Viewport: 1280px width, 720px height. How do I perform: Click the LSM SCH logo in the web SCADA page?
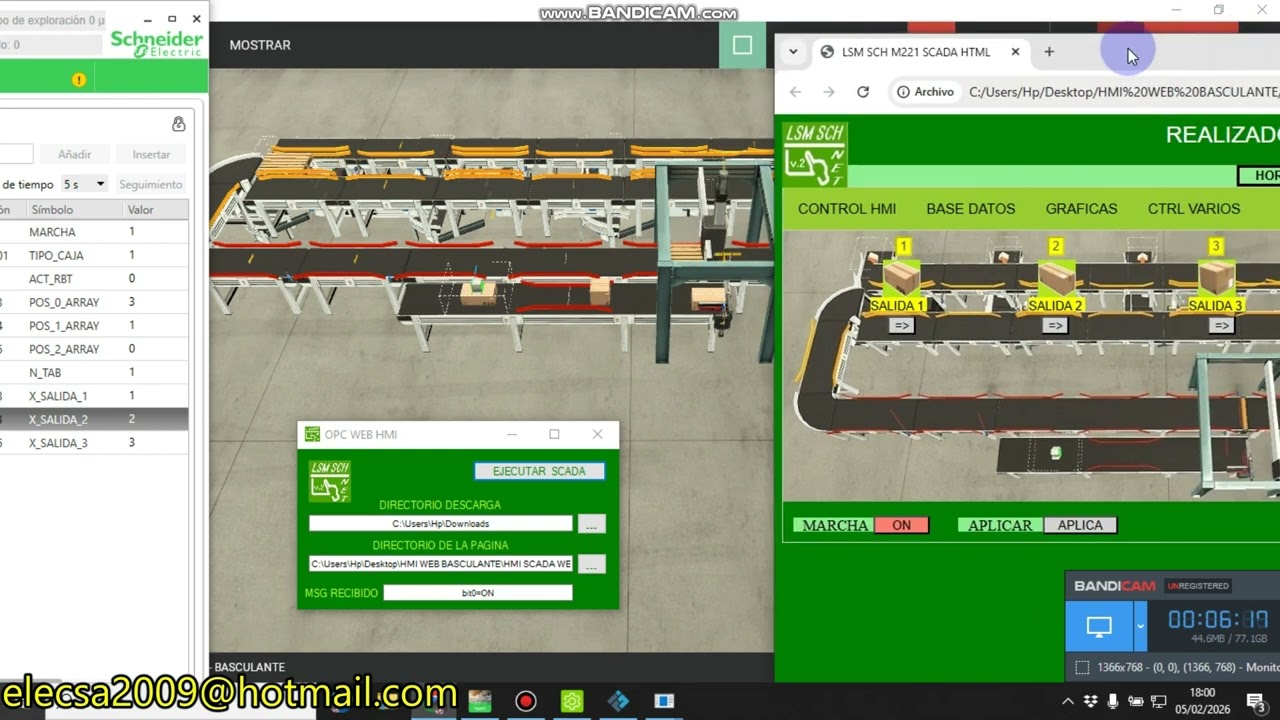(815, 154)
